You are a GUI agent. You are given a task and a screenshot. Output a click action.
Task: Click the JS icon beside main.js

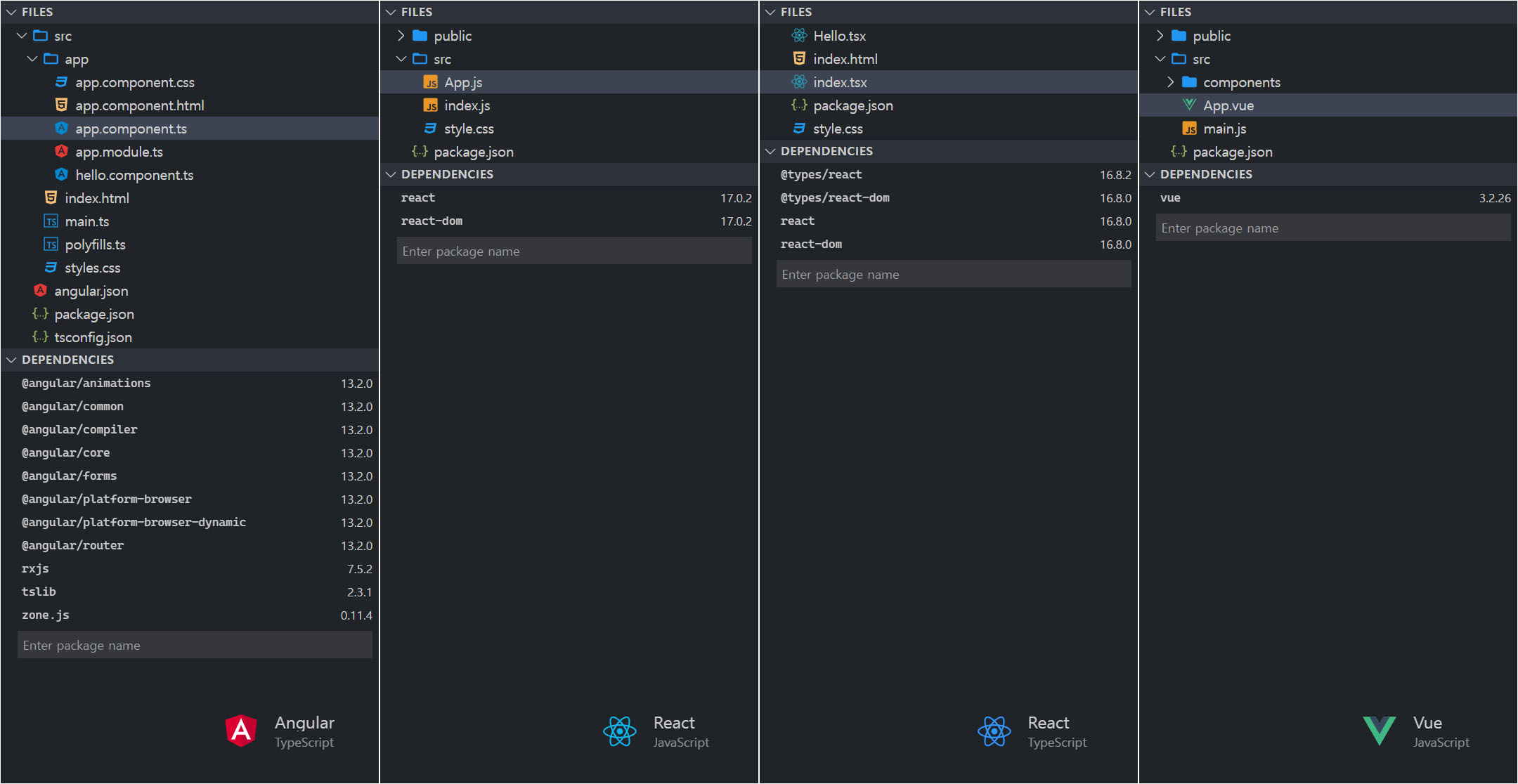coord(1189,129)
